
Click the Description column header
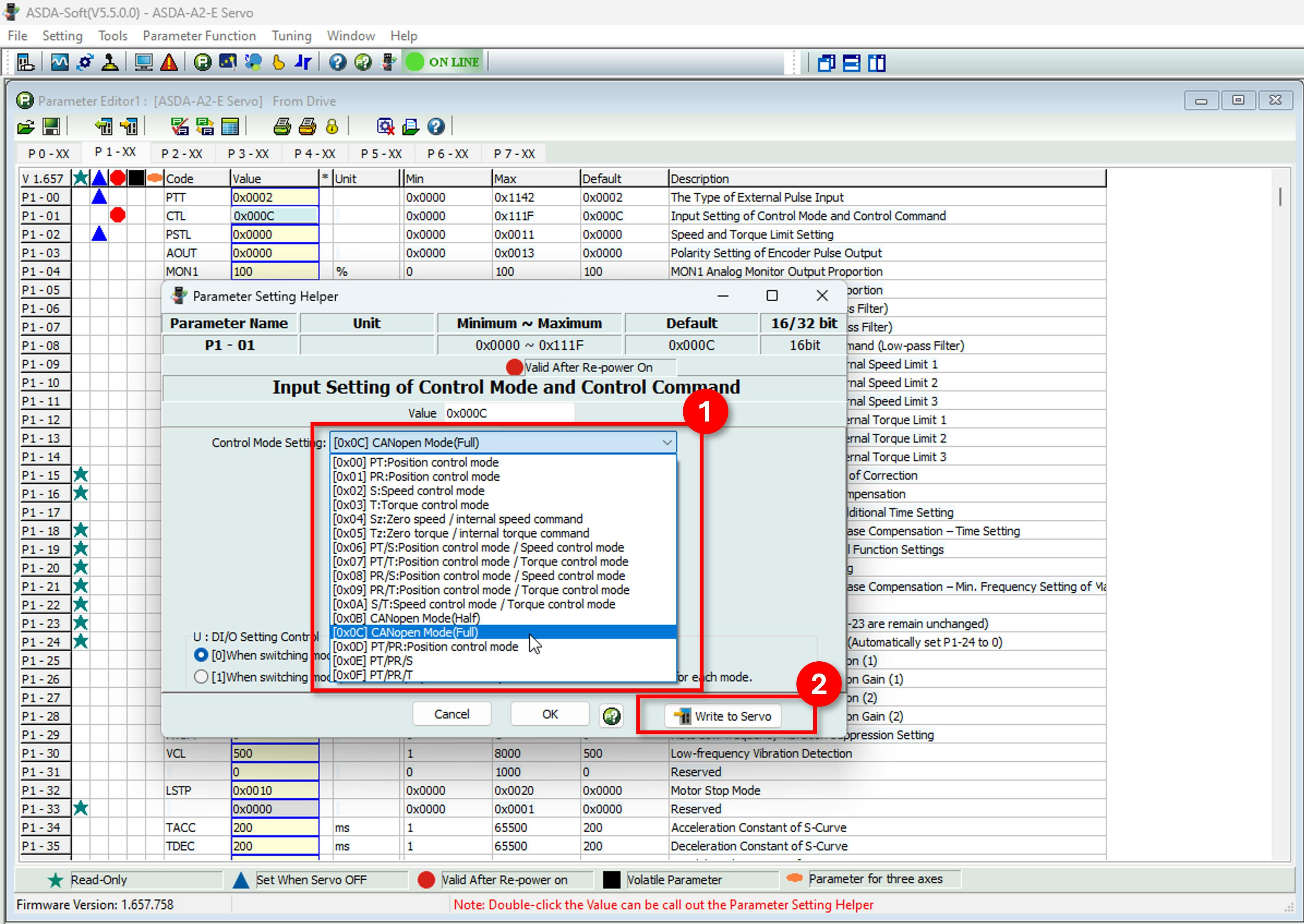click(x=887, y=179)
